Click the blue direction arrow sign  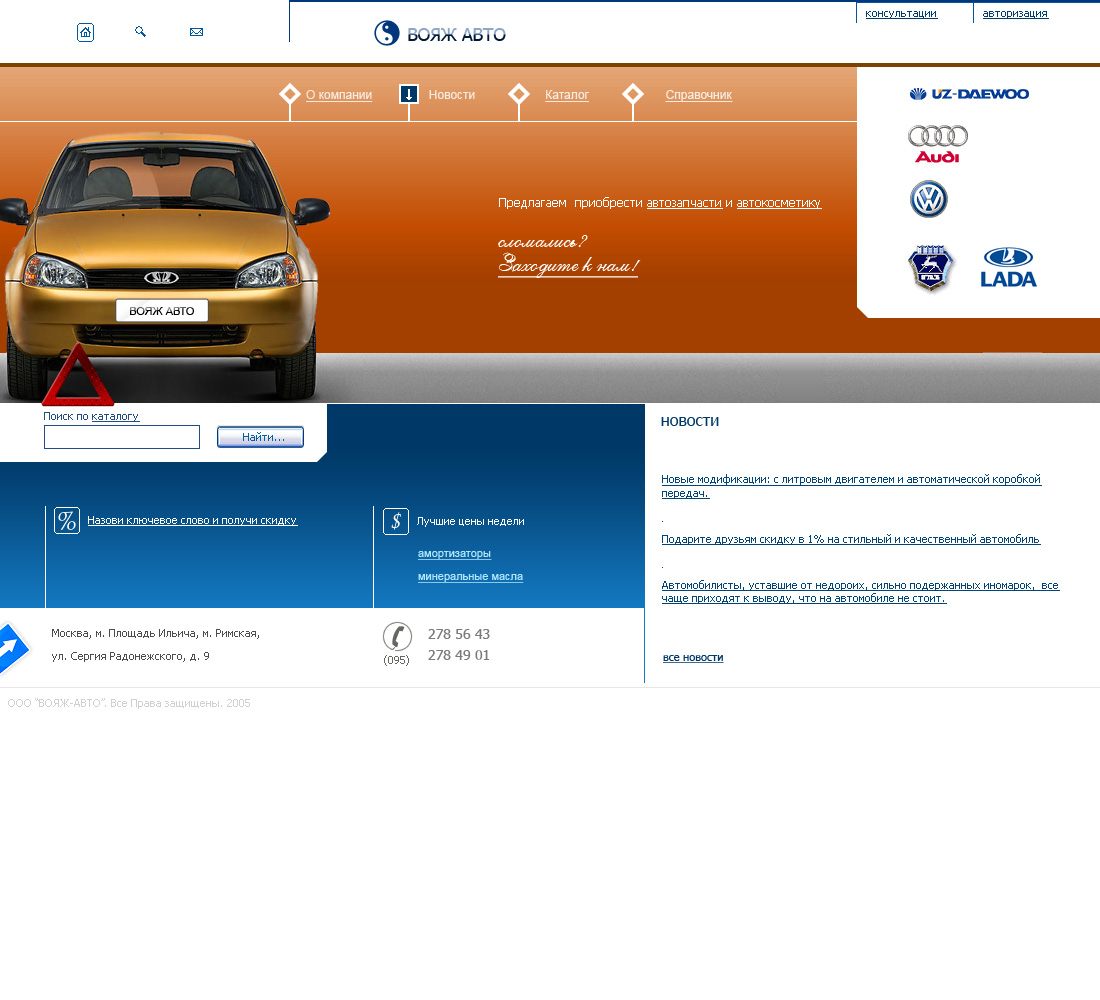[x=12, y=648]
